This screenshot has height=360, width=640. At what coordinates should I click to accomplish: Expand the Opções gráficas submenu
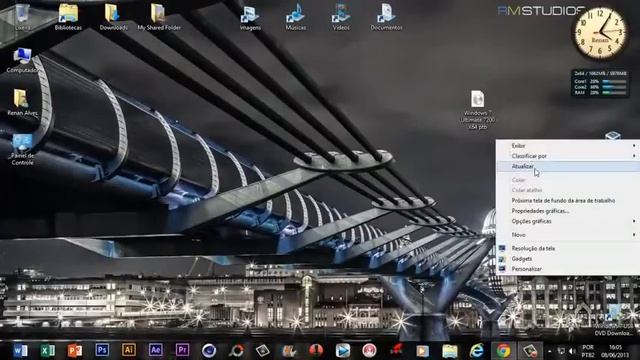click(x=568, y=221)
